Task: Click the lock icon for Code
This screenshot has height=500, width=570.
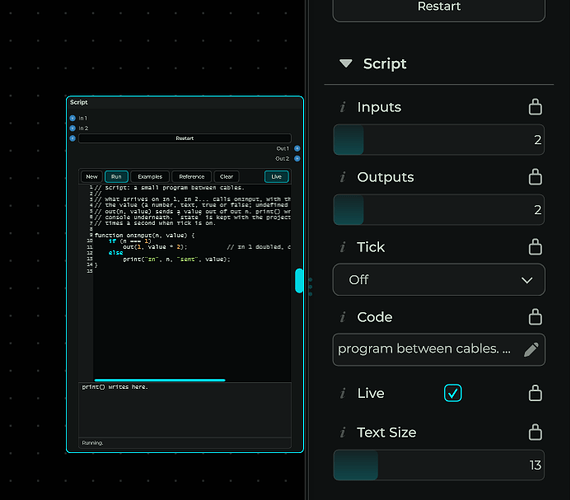Action: pos(535,317)
